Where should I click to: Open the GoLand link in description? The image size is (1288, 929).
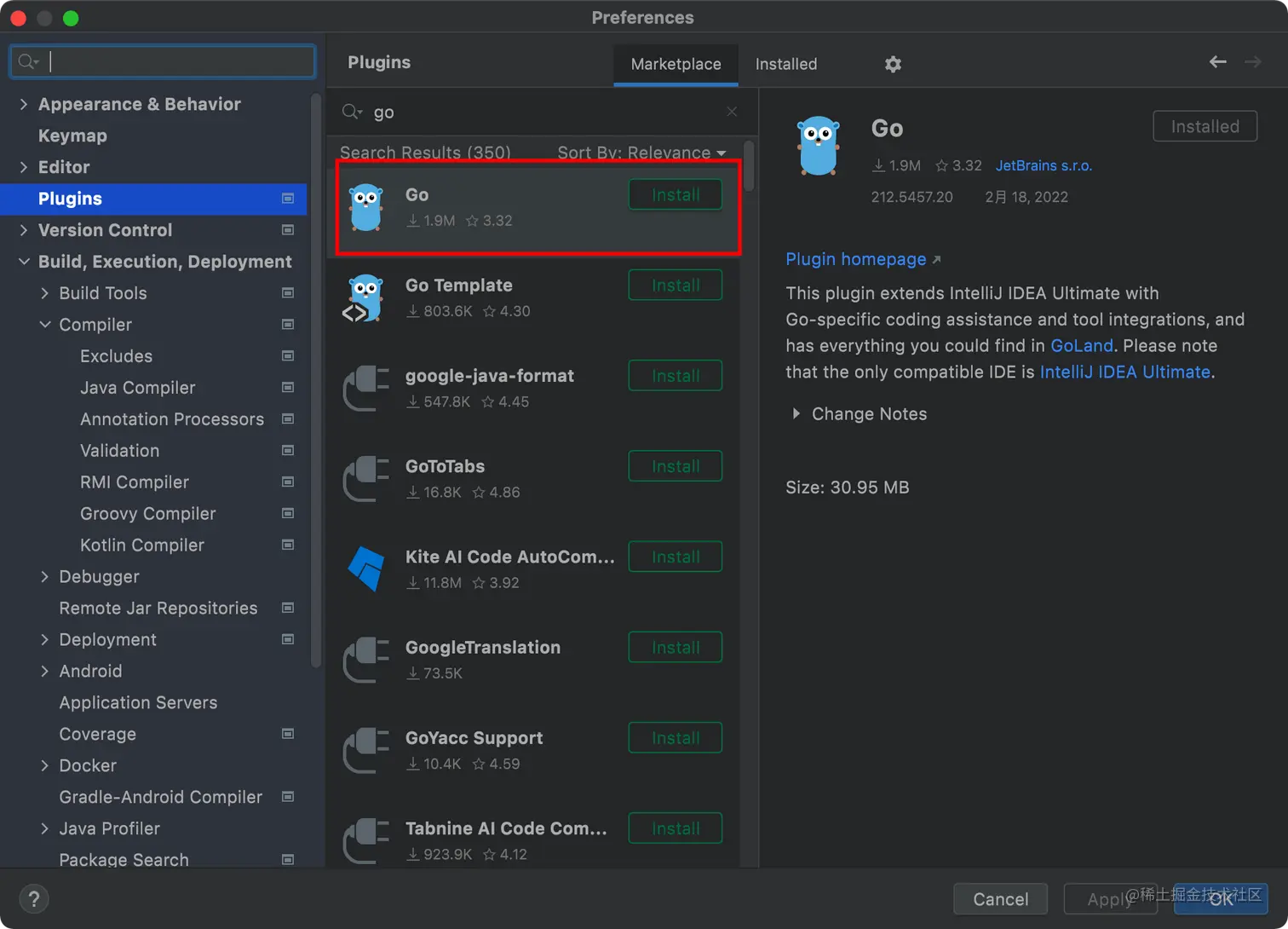[1082, 345]
